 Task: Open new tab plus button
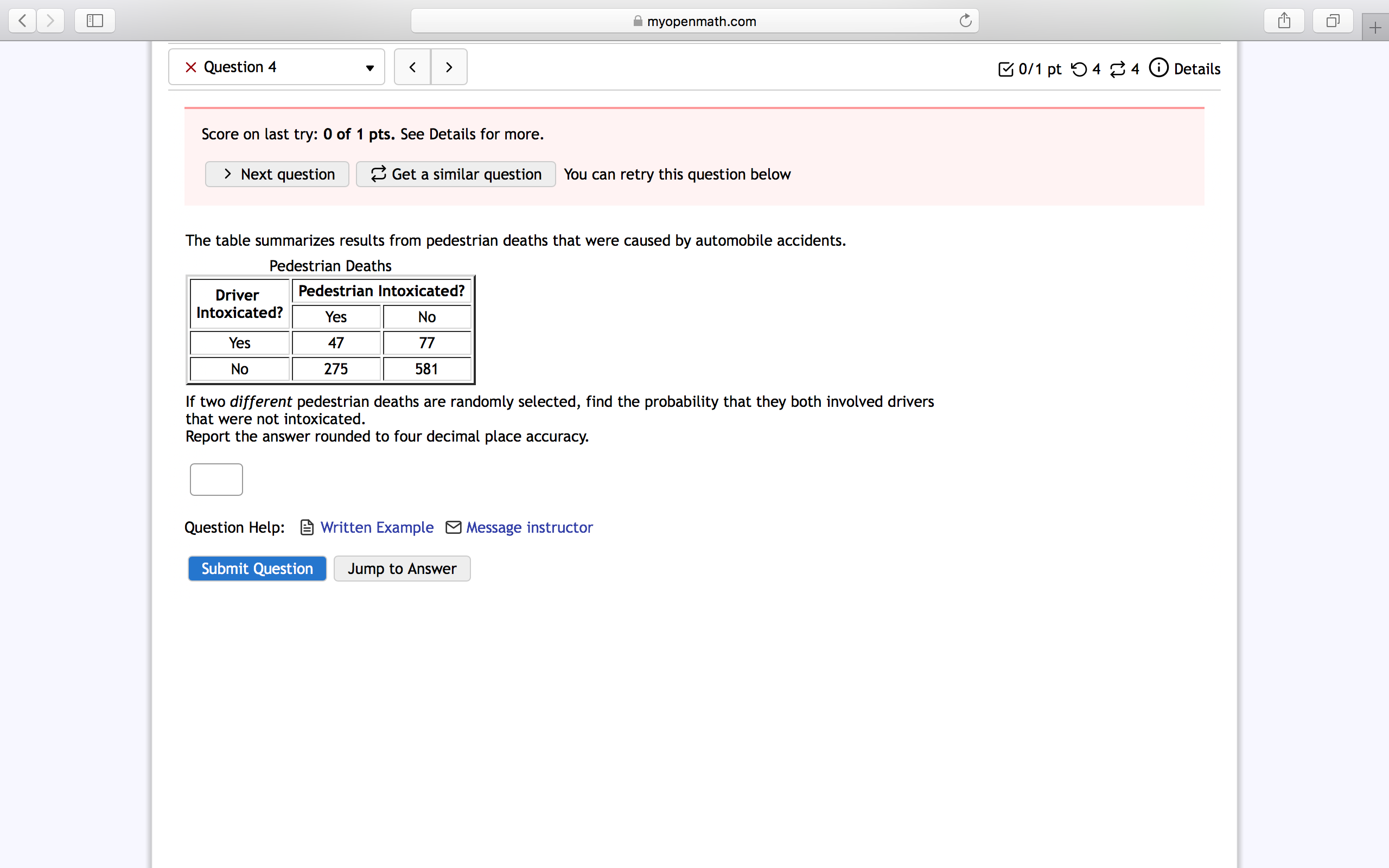pos(1375,28)
